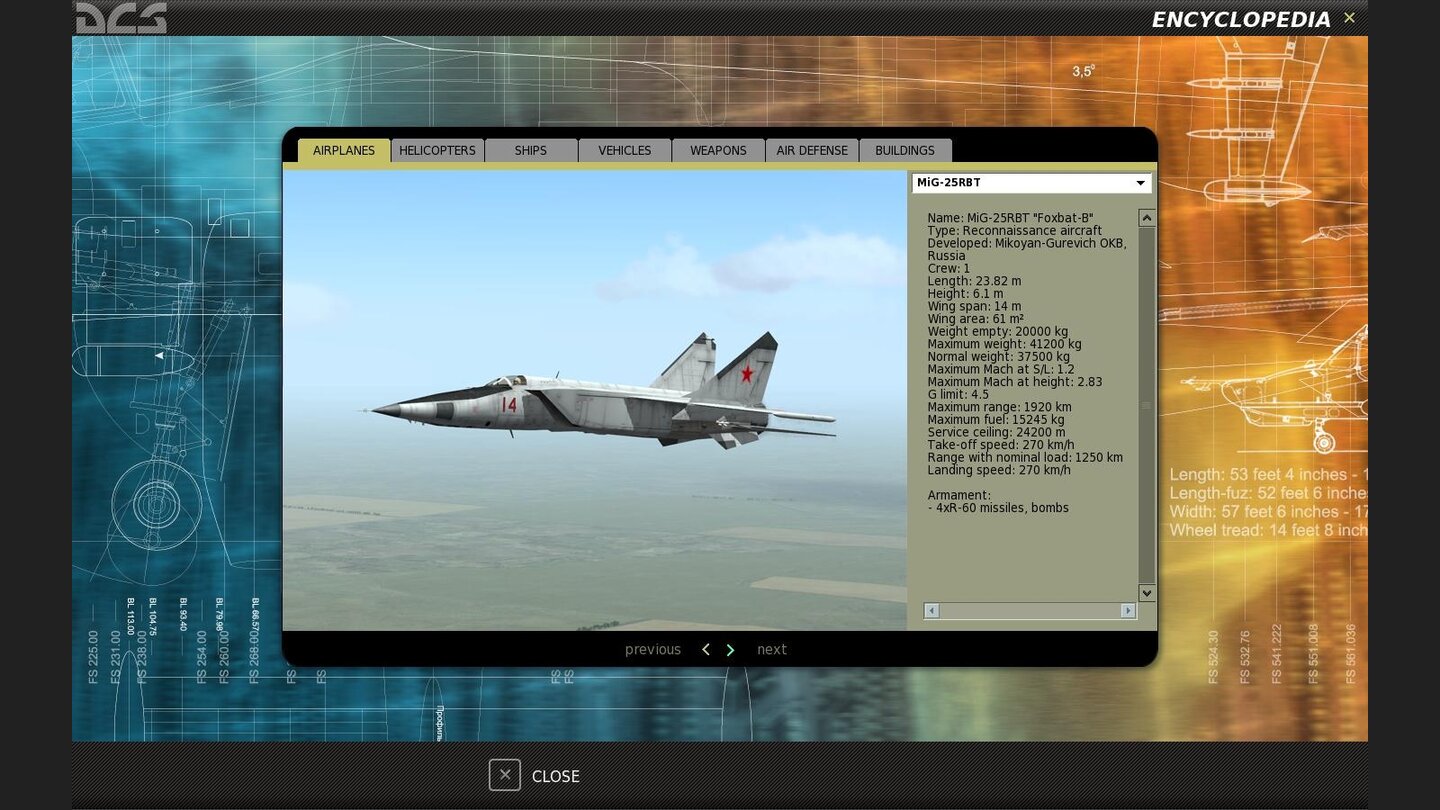Click the ENCYCLOPEDIA title text
Image resolution: width=1440 pixels, height=810 pixels.
click(1241, 19)
